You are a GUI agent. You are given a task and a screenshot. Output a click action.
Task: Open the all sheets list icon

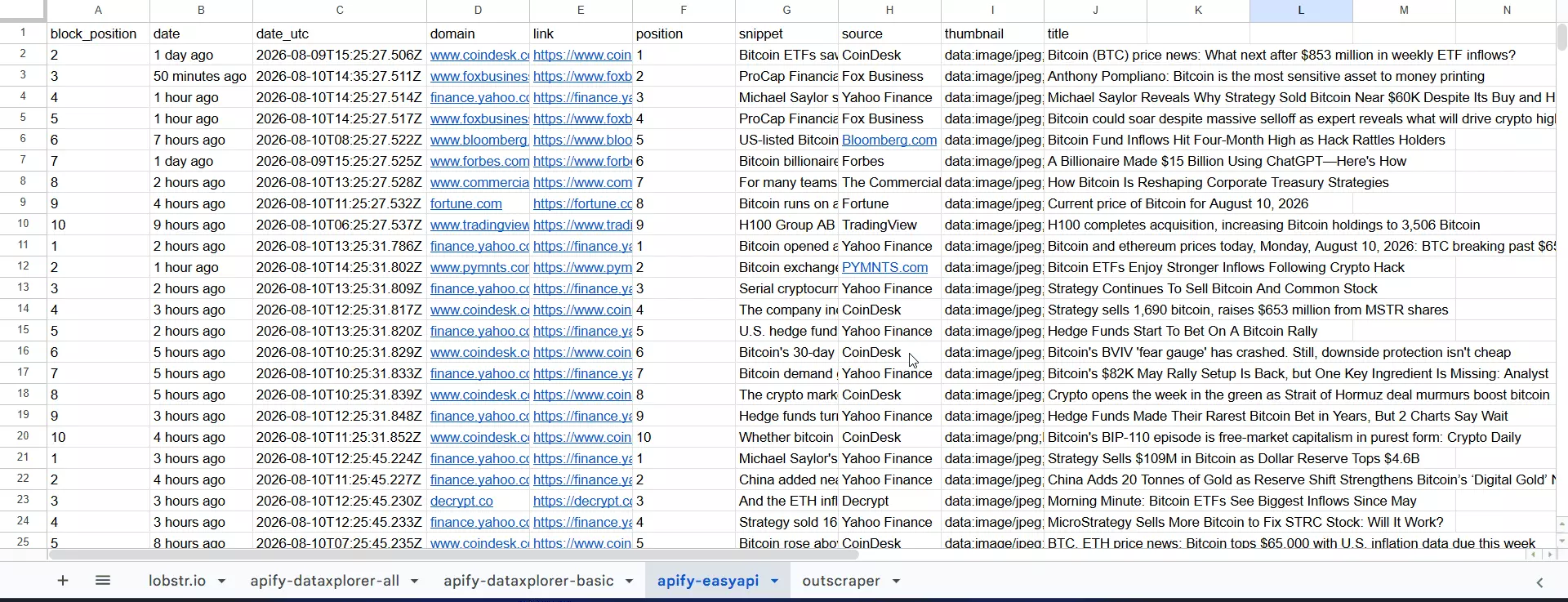pos(103,581)
